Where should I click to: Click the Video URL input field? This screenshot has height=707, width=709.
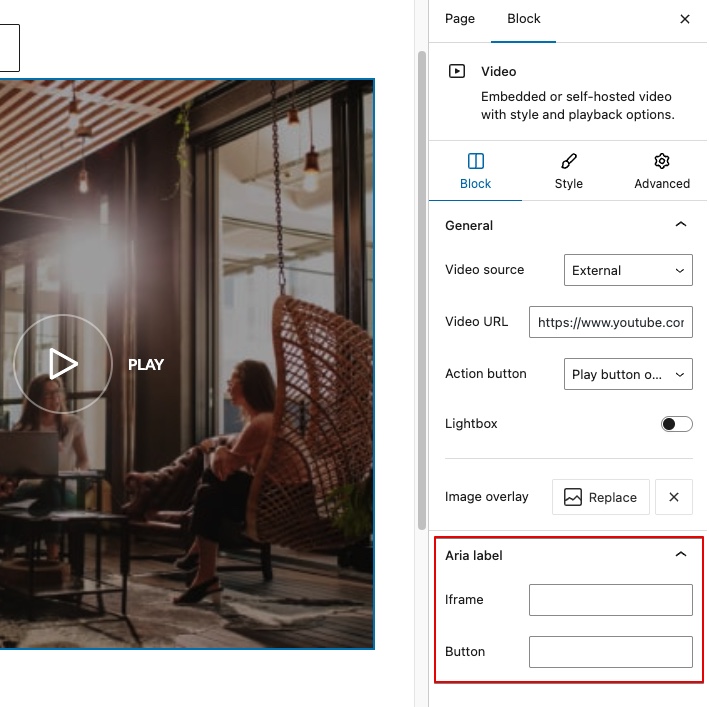point(611,322)
